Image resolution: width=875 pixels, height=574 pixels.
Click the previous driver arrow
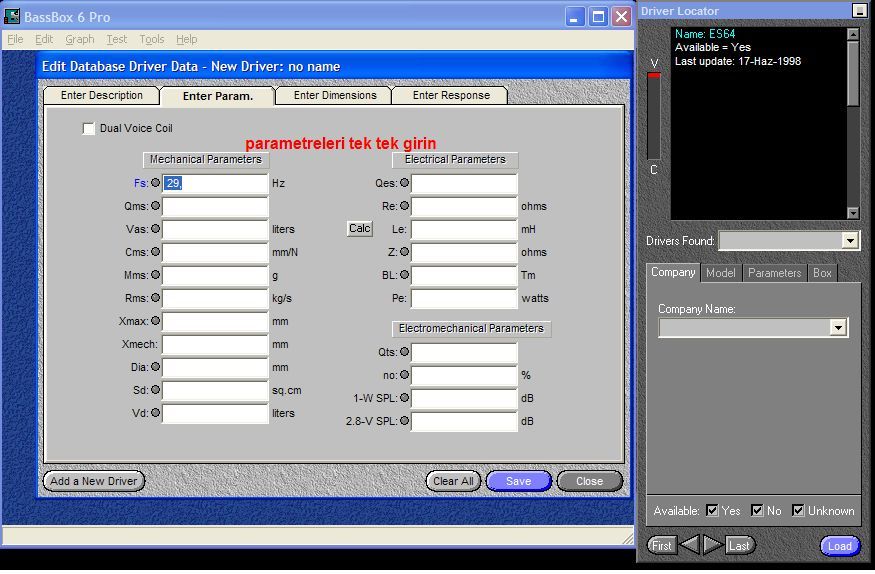[x=689, y=545]
